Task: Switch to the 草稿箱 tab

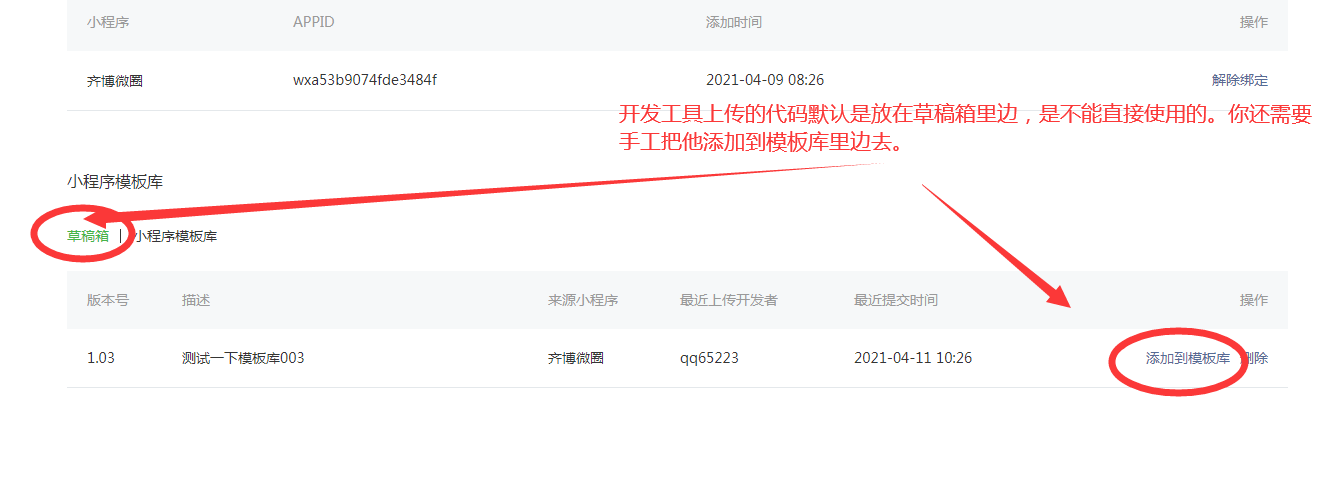Action: [88, 236]
